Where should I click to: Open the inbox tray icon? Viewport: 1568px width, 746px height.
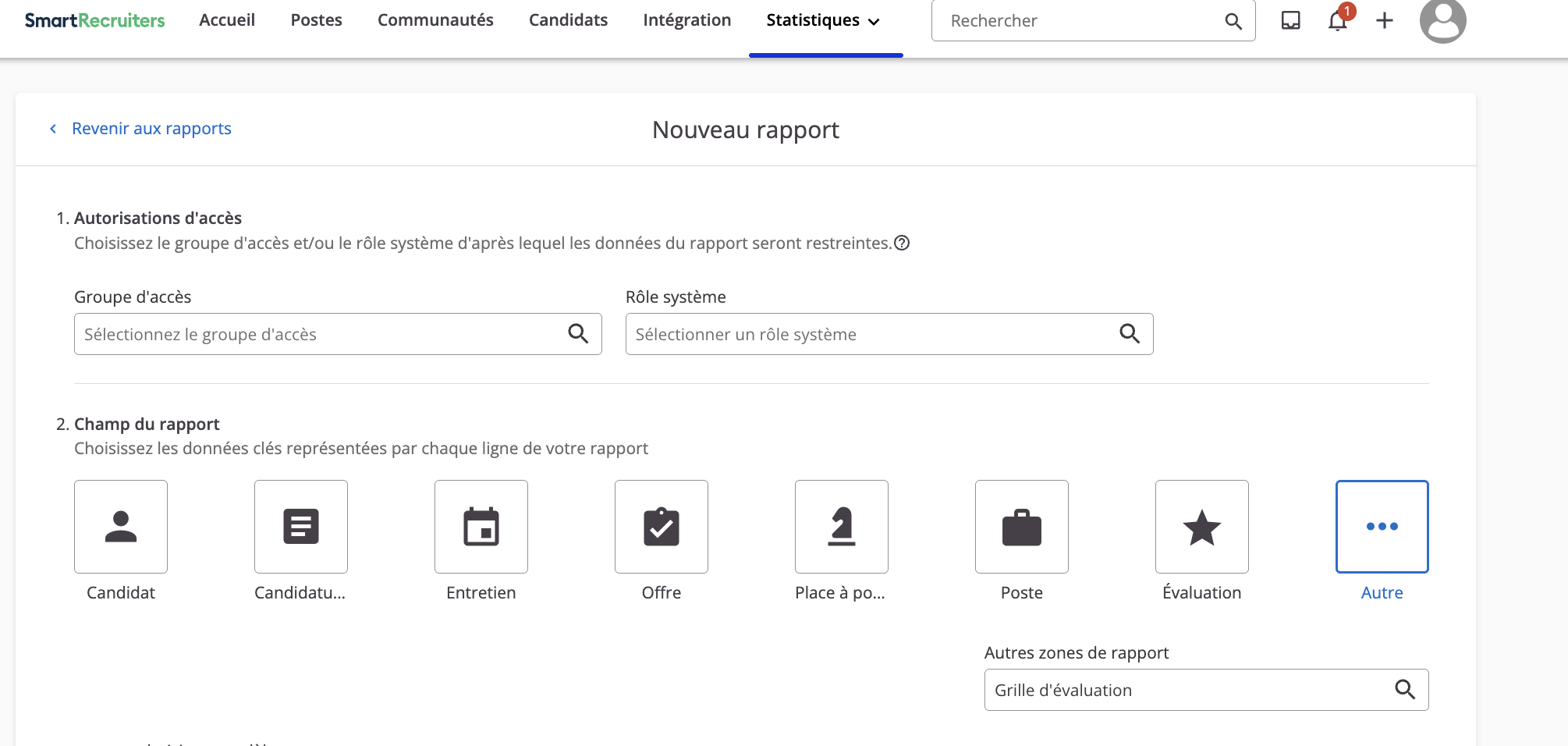[x=1291, y=20]
